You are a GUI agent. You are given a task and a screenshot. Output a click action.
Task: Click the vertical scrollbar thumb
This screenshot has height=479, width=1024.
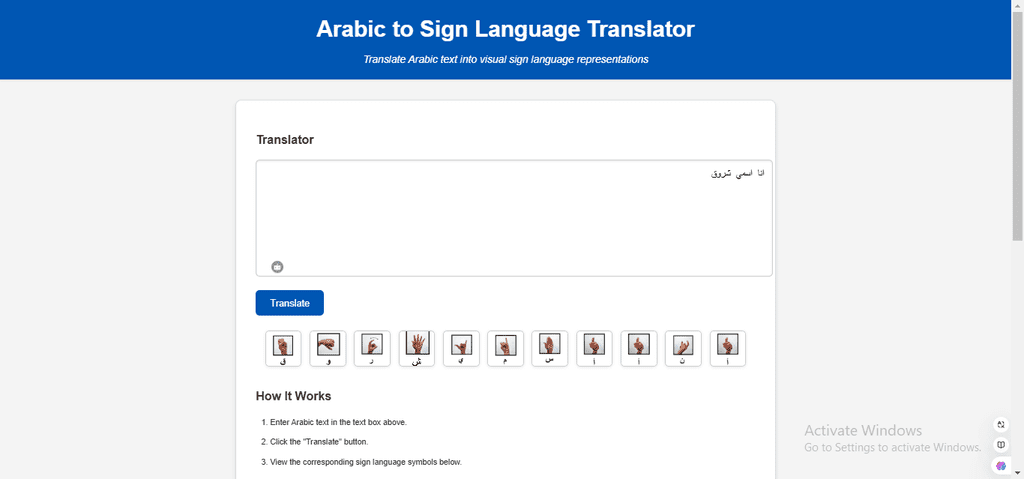(1017, 125)
